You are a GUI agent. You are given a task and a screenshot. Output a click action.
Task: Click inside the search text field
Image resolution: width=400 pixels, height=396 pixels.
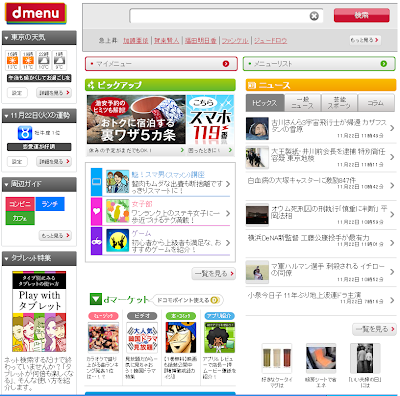click(x=219, y=16)
